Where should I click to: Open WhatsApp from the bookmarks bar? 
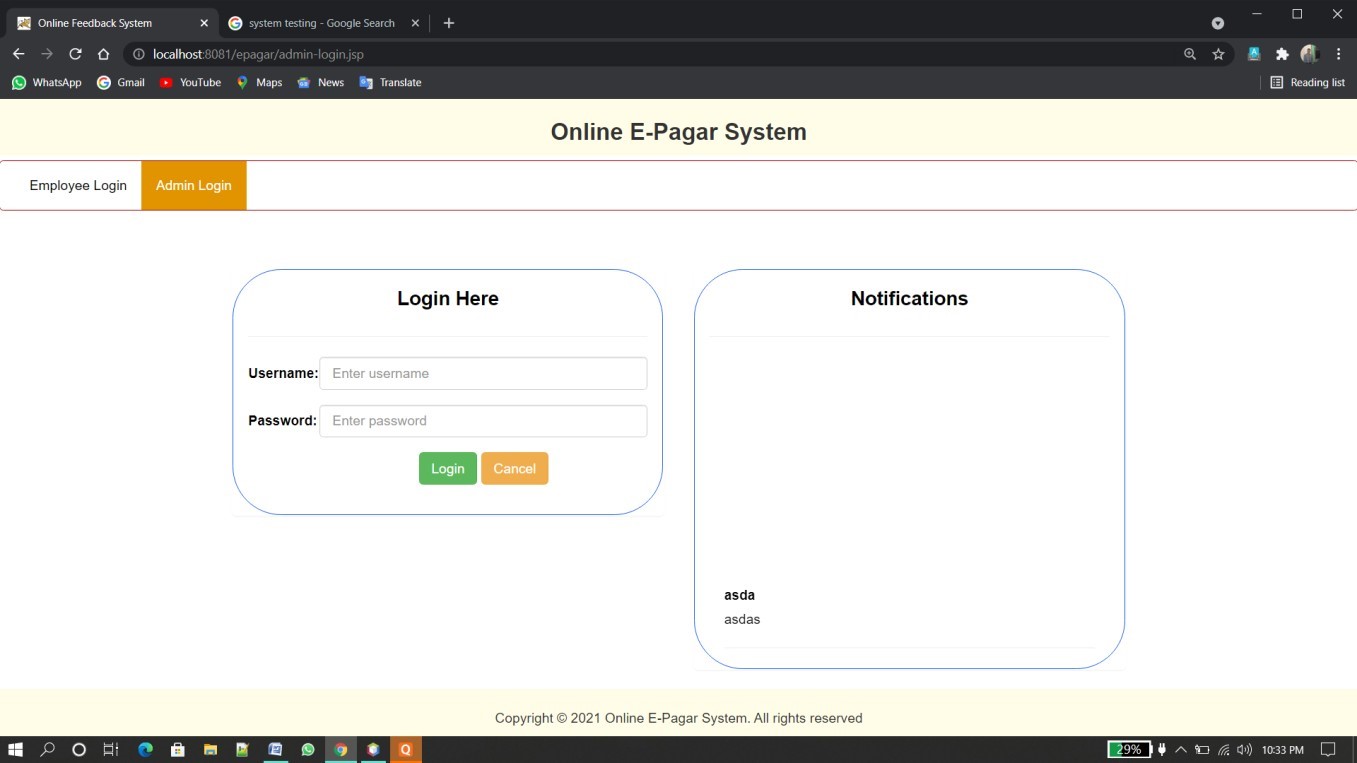(x=46, y=82)
